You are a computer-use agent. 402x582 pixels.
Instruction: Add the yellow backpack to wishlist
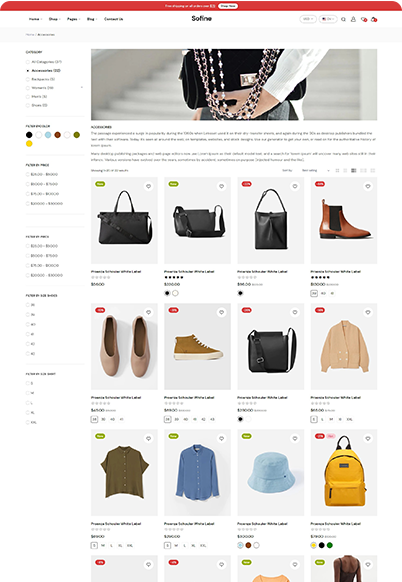tap(368, 438)
